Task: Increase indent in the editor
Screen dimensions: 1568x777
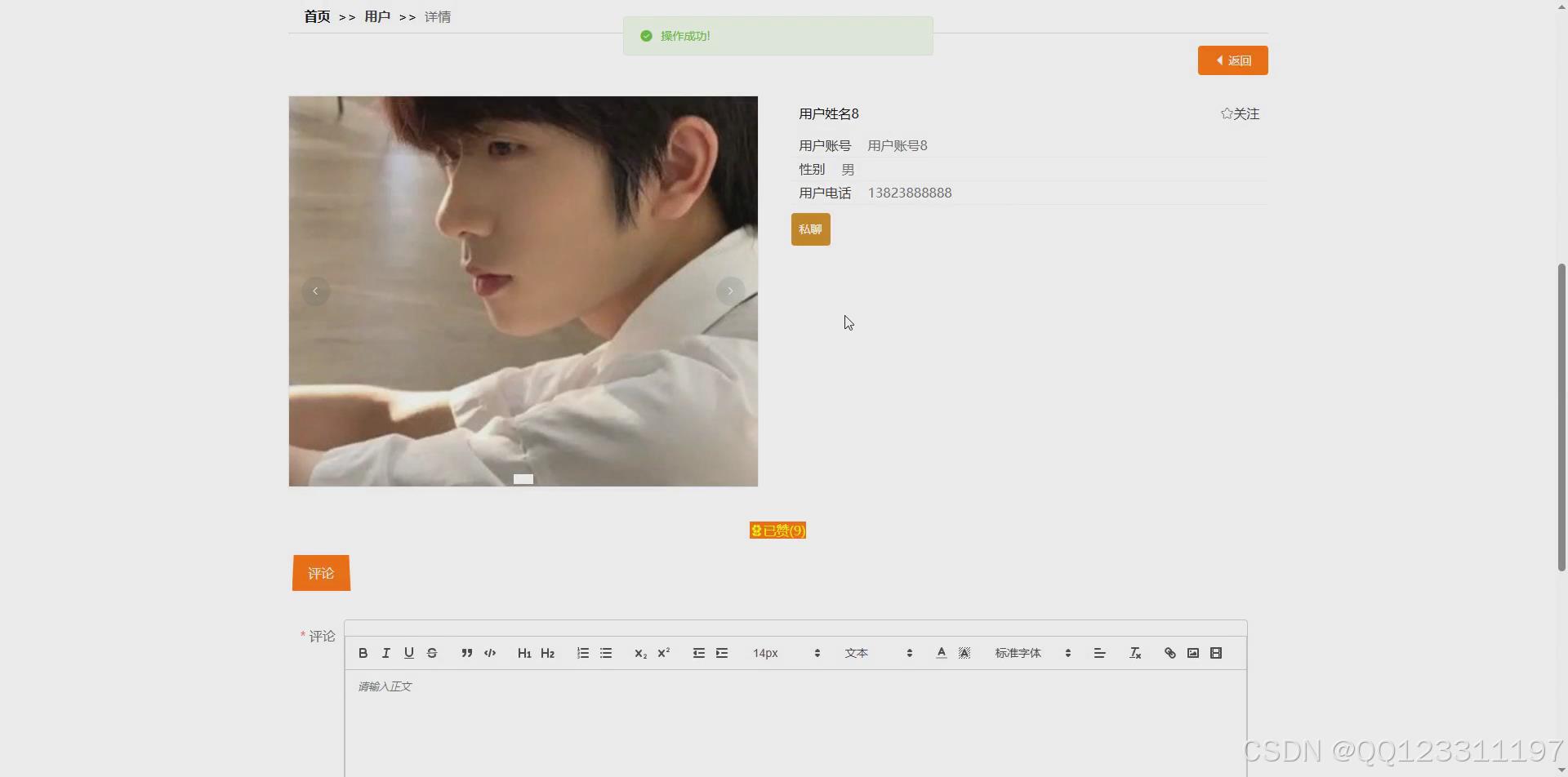Action: pyautogui.click(x=722, y=653)
